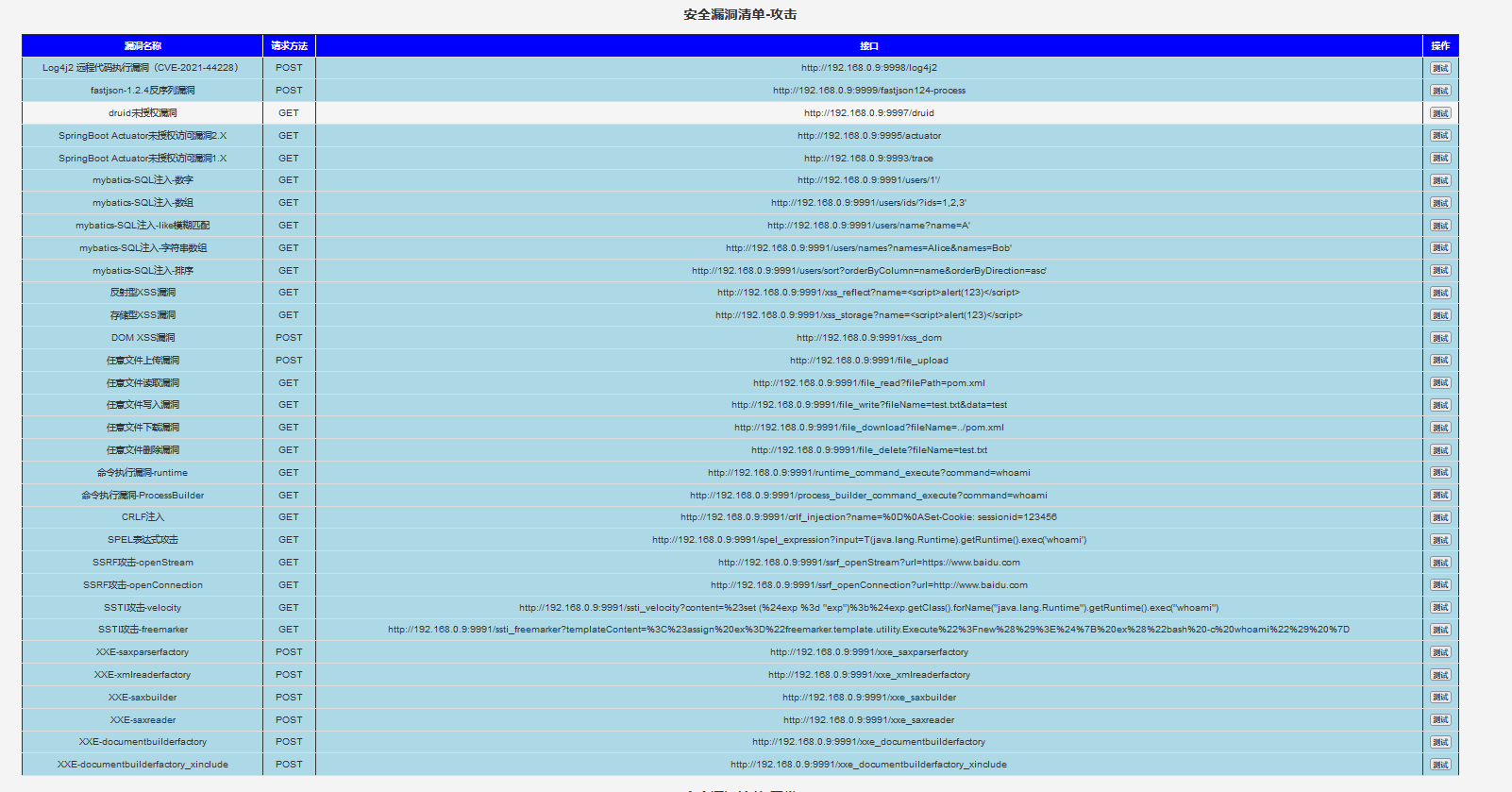This screenshot has width=1512, height=792.
Task: Click the name cell 'druid未授权漏洞'
Action: (143, 113)
